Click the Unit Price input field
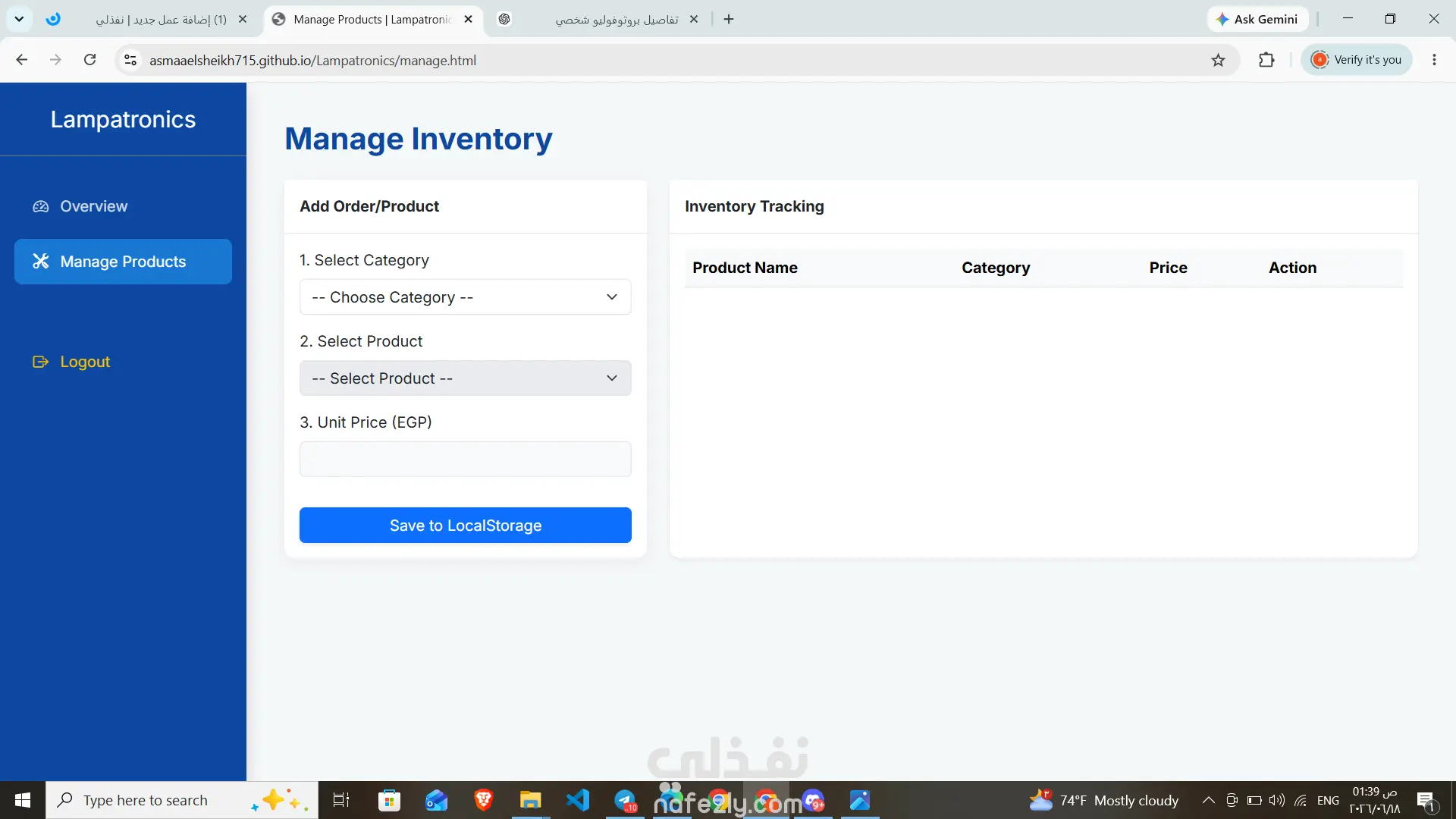The height and width of the screenshot is (819, 1456). click(465, 460)
